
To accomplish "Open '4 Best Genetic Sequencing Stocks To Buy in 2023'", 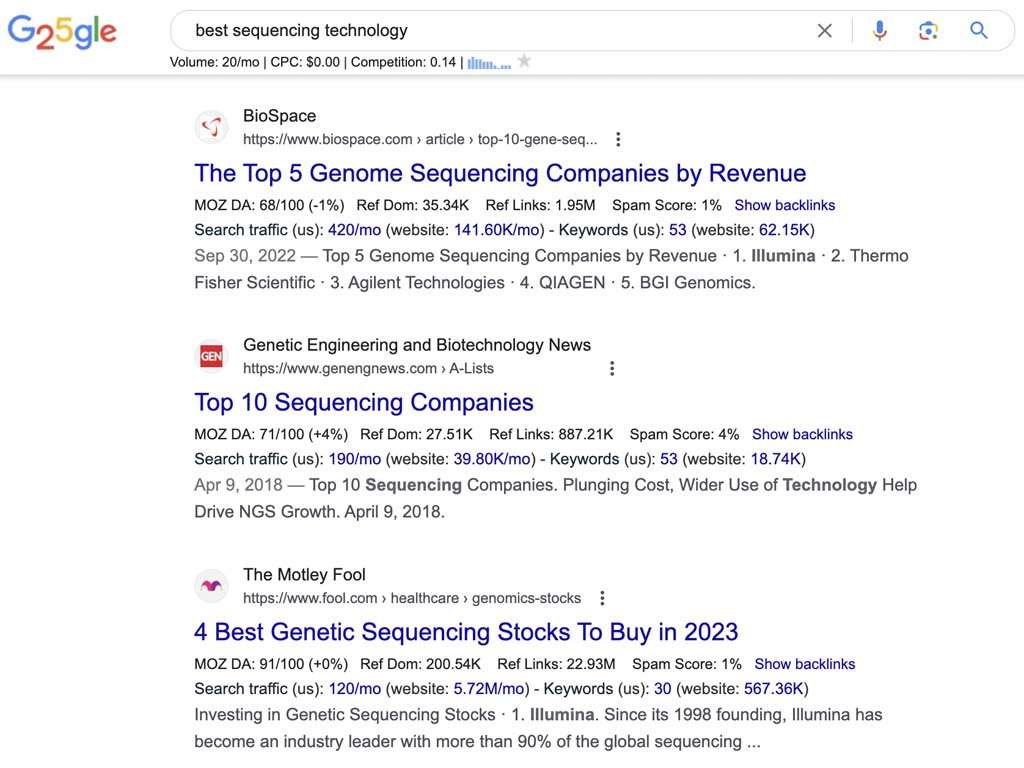I will click(x=466, y=632).
